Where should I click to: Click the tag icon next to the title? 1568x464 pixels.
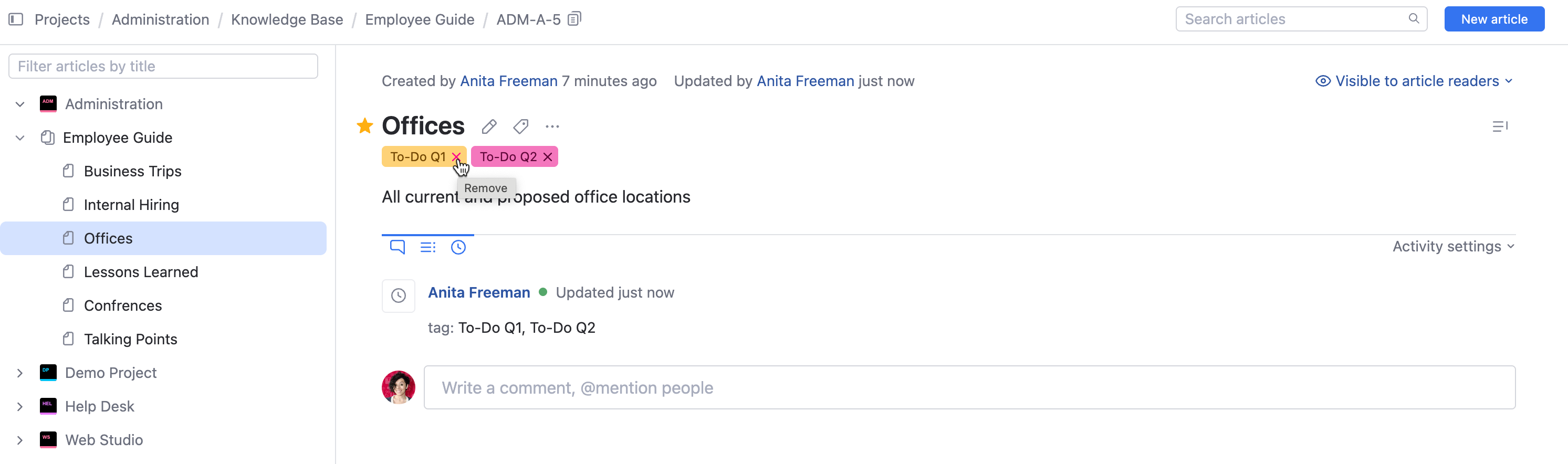tap(520, 126)
